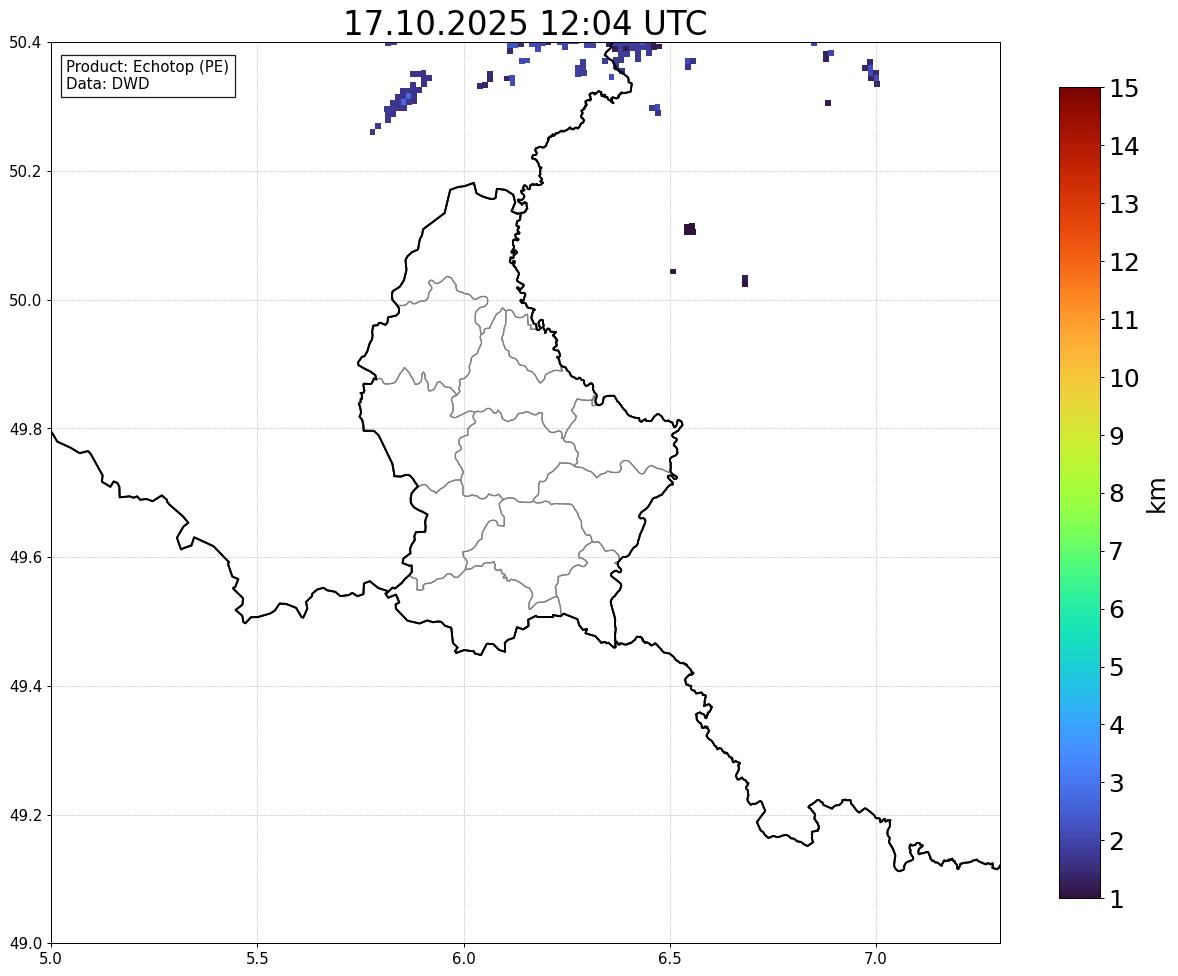
Task: Click the 'Product: Echotop (PE)' legend line
Action: (x=147, y=66)
